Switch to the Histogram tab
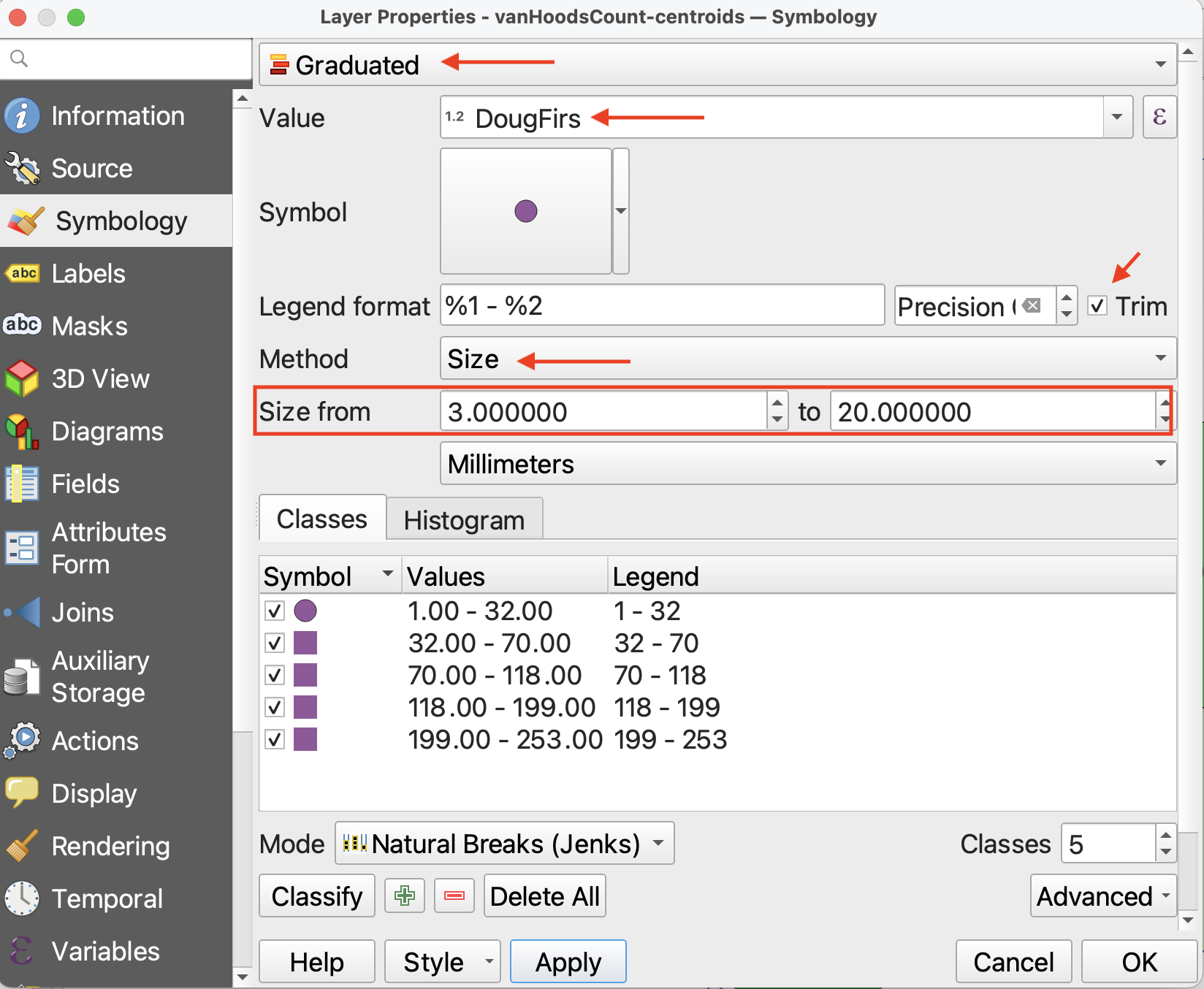1204x989 pixels. click(464, 520)
